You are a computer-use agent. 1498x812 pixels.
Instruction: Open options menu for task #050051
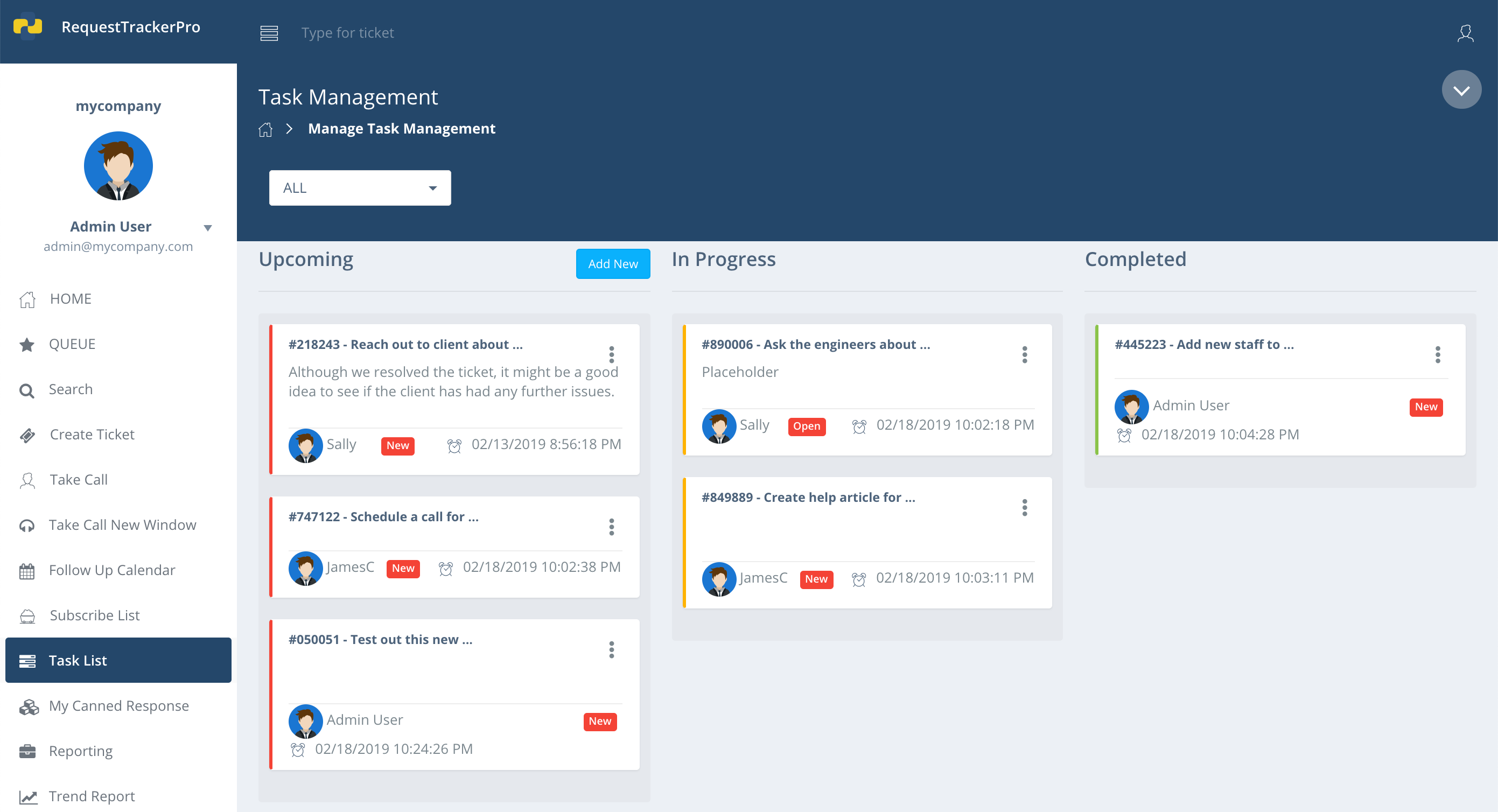click(x=611, y=649)
